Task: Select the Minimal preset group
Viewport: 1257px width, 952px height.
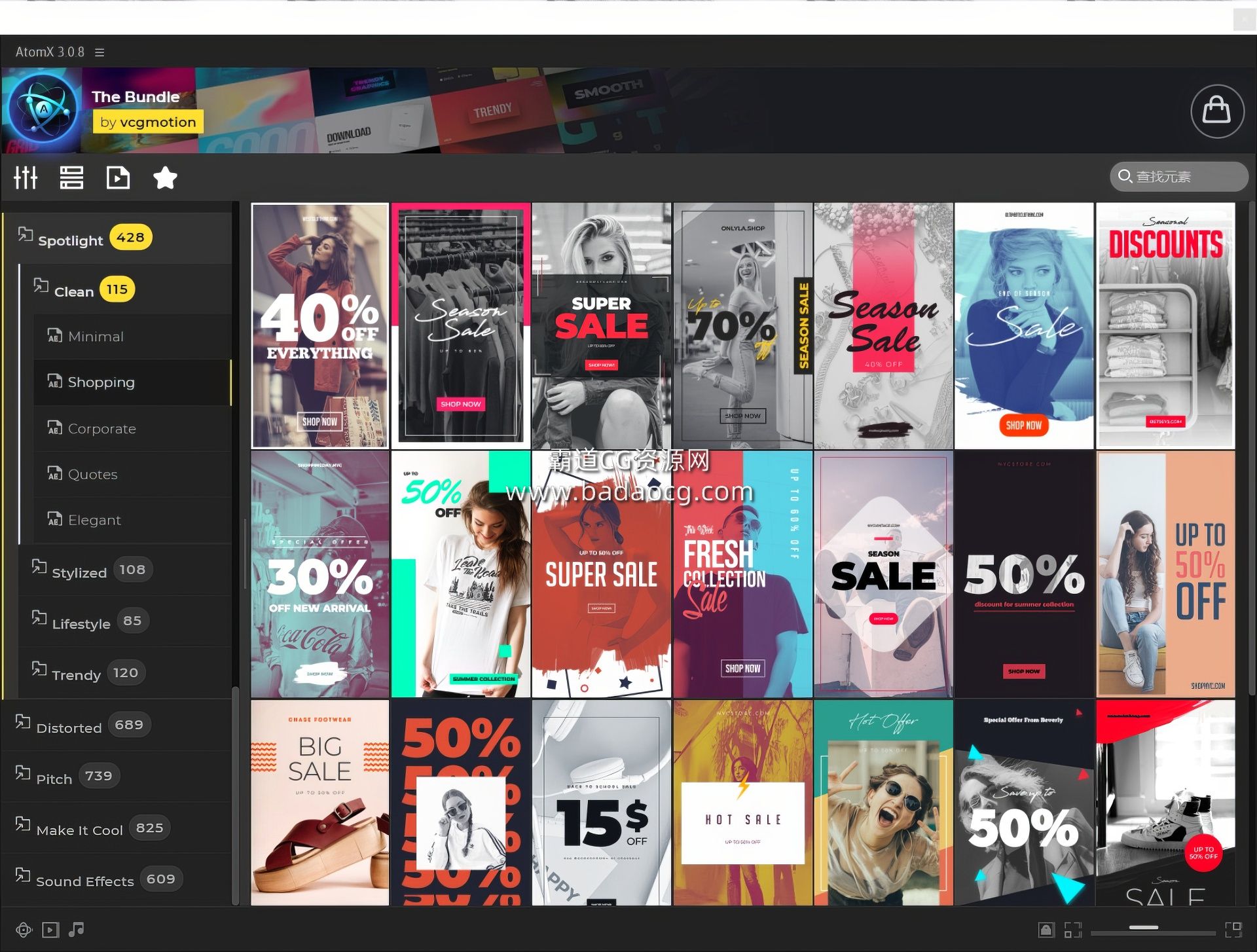Action: pyautogui.click(x=132, y=337)
